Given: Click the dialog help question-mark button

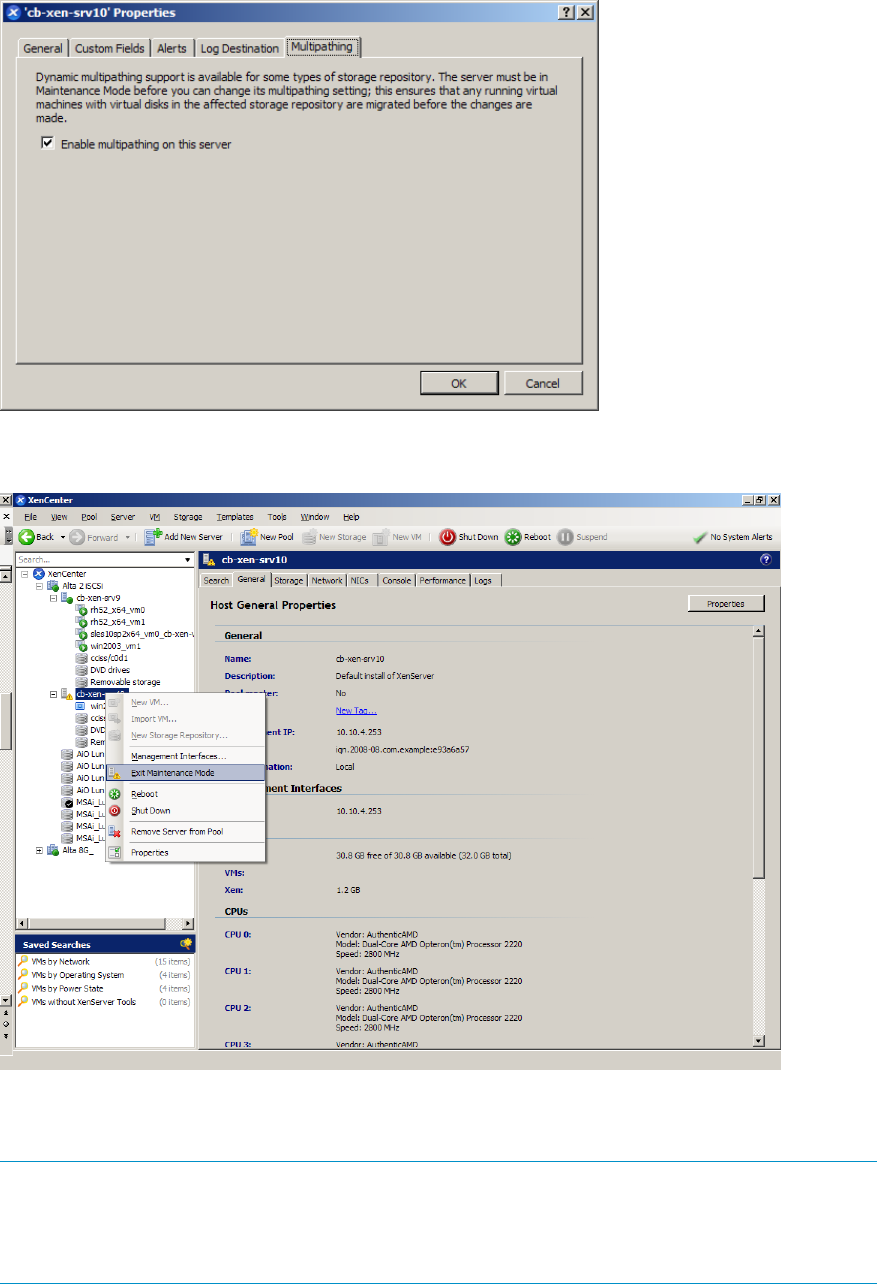Looking at the screenshot, I should coord(567,12).
